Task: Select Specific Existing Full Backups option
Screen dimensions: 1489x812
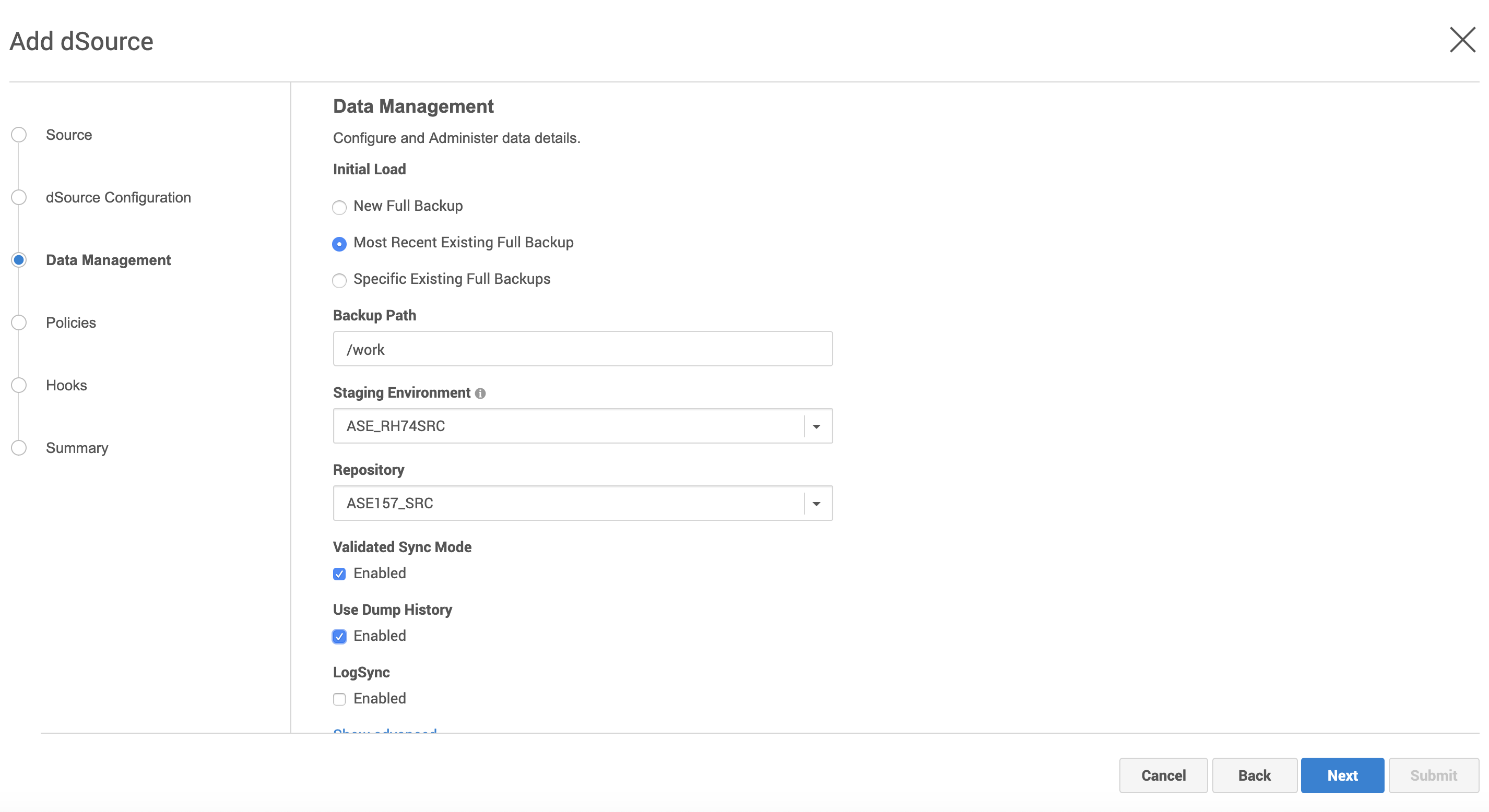Action: click(x=339, y=280)
